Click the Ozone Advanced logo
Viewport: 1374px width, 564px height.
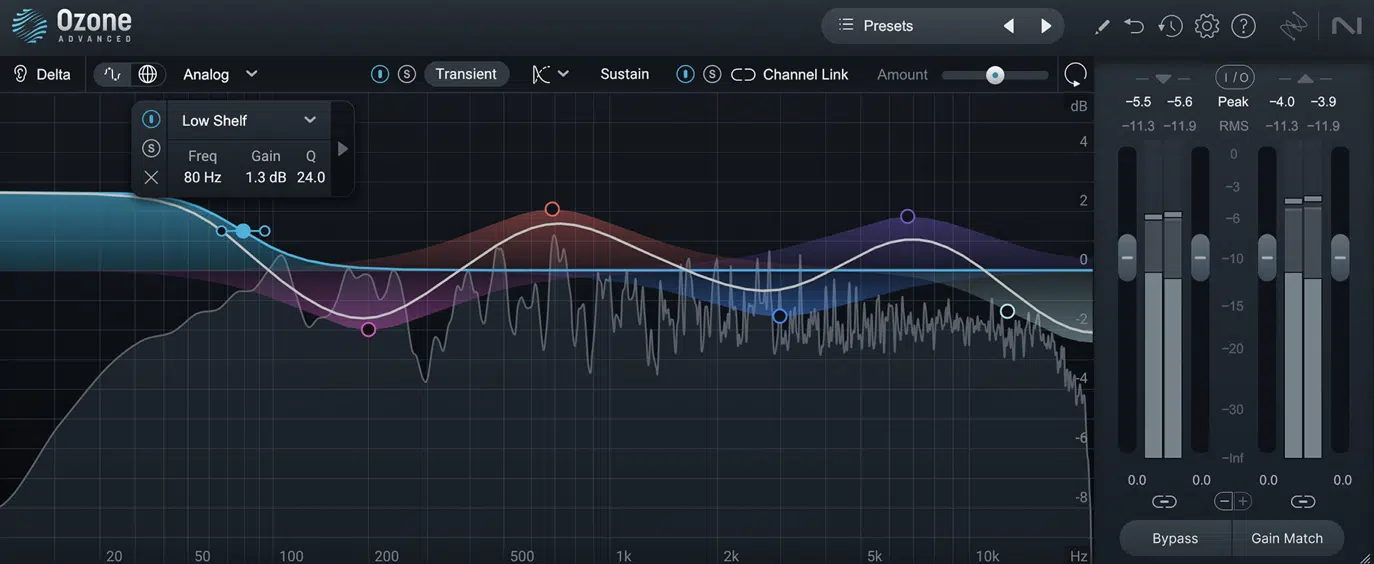[x=72, y=25]
